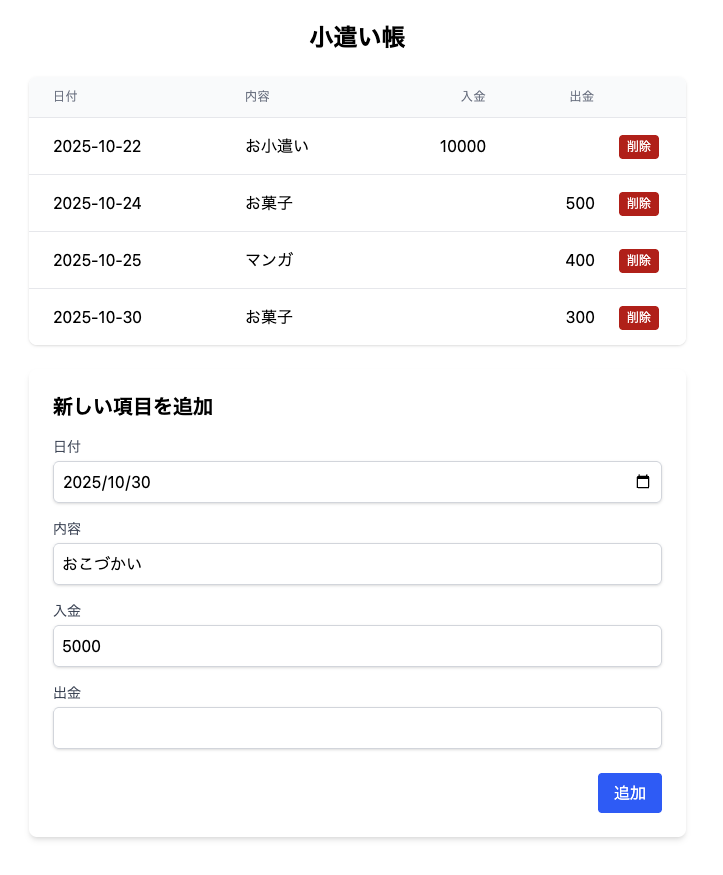Click the date text 2025/10/30 in form
The width and height of the screenshot is (723, 875).
click(107, 482)
